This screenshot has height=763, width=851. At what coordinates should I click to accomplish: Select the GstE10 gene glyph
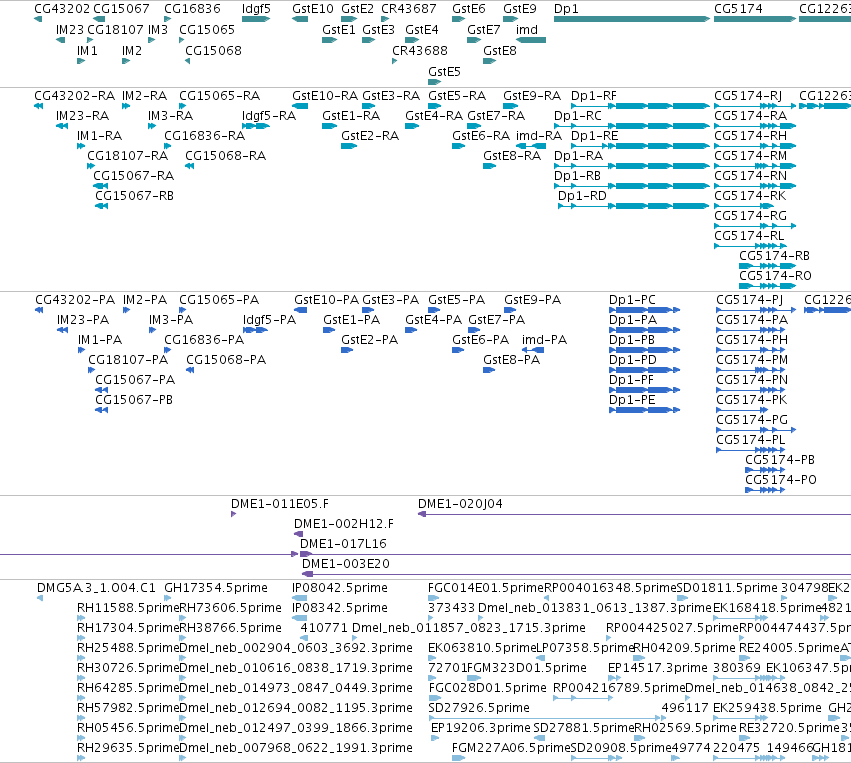click(300, 19)
